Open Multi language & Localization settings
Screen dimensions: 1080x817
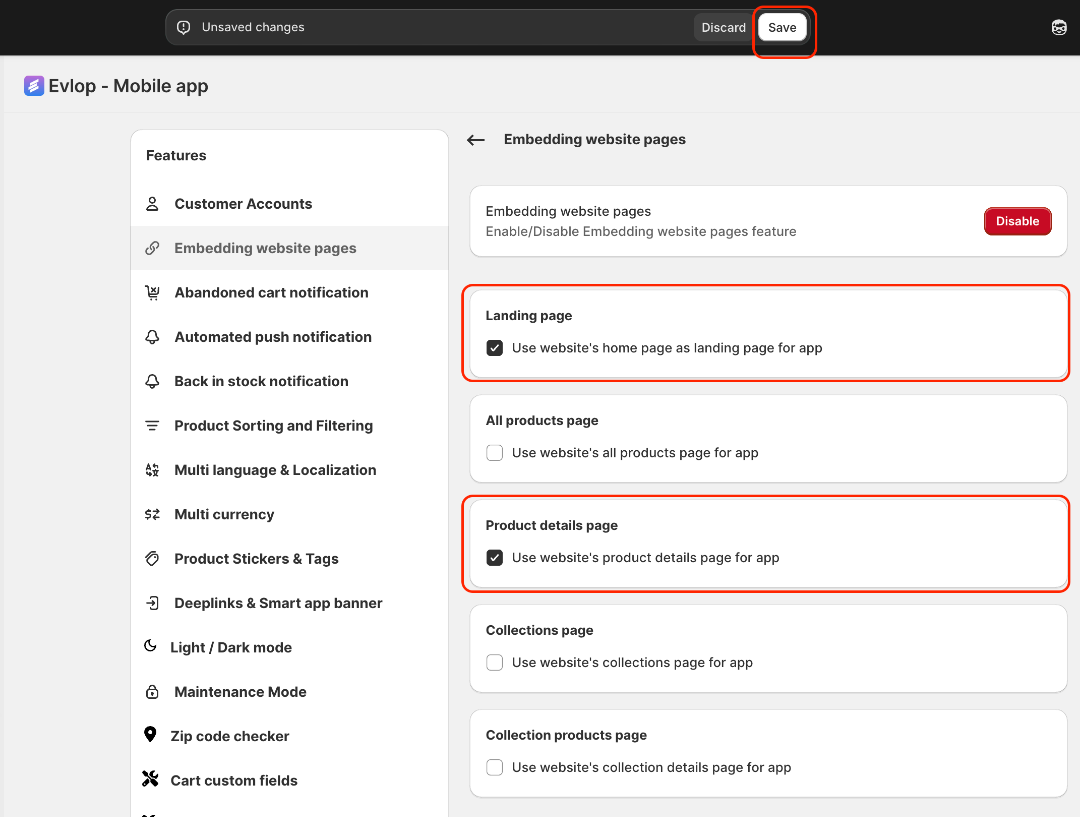[x=275, y=470]
